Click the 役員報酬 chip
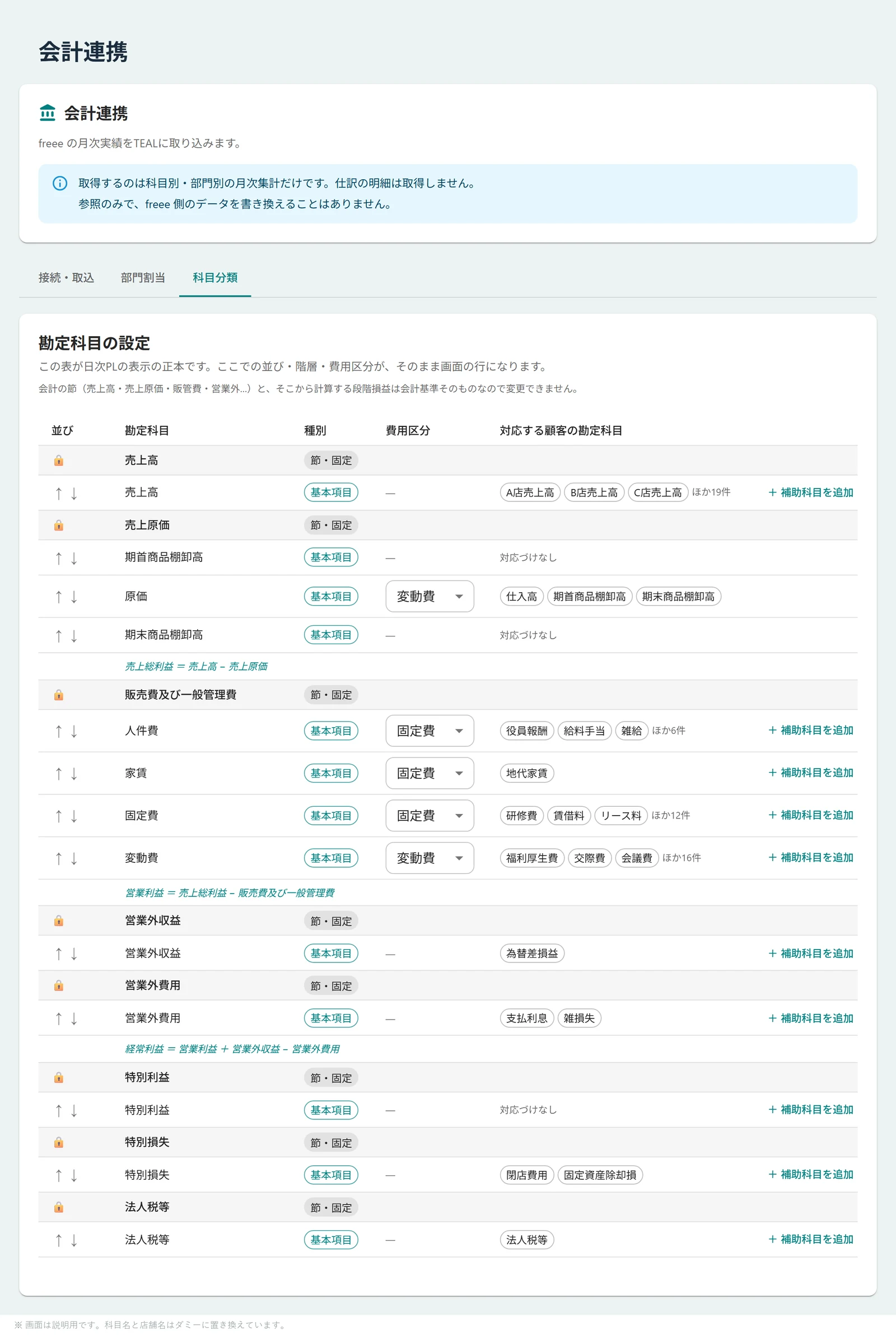This screenshot has width=896, height=1335. pyautogui.click(x=526, y=731)
